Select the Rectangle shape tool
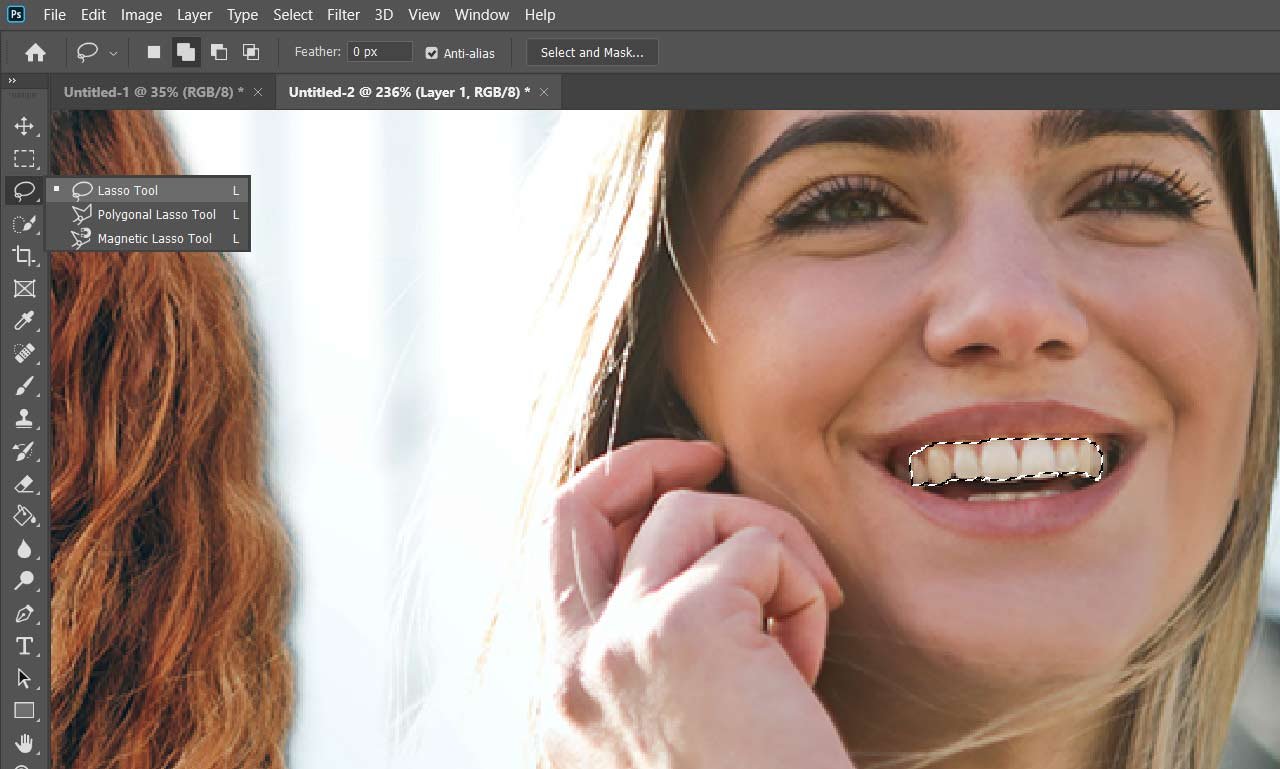Screen dimensions: 1280x769 click(x=24, y=711)
